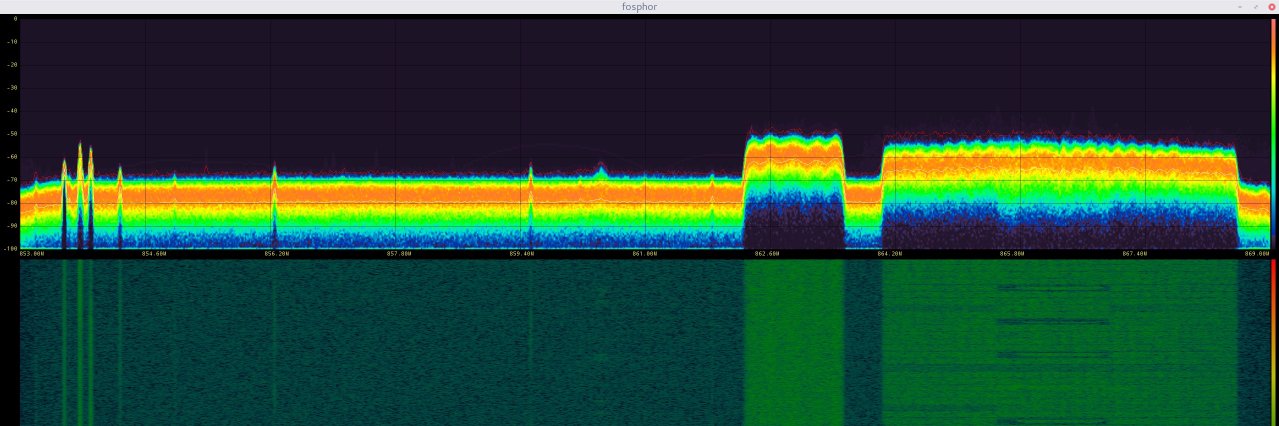Click the 856.20M frequency label
This screenshot has width=1279, height=426.
click(x=276, y=253)
